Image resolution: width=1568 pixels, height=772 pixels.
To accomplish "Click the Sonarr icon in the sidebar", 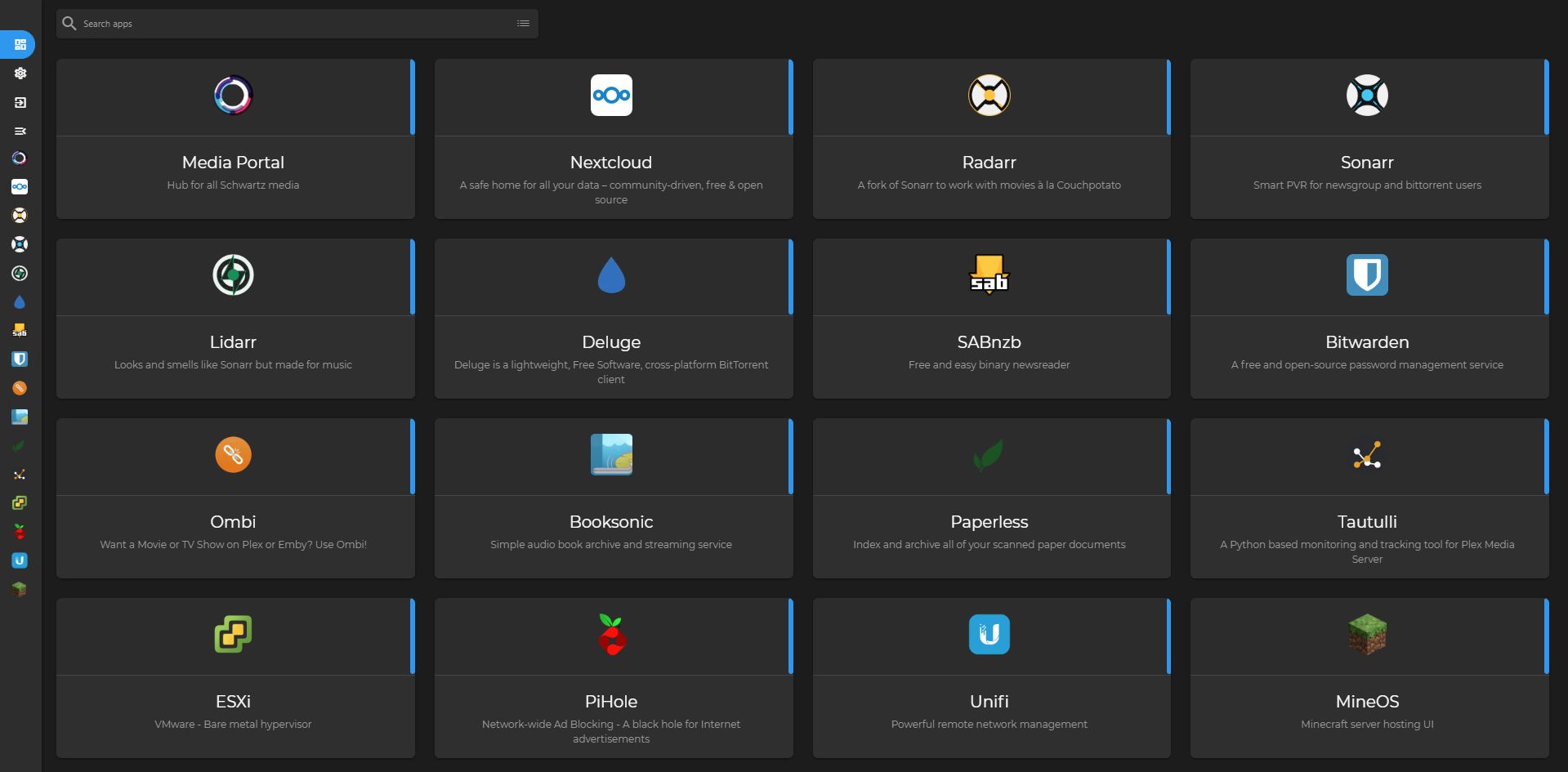I will [20, 243].
